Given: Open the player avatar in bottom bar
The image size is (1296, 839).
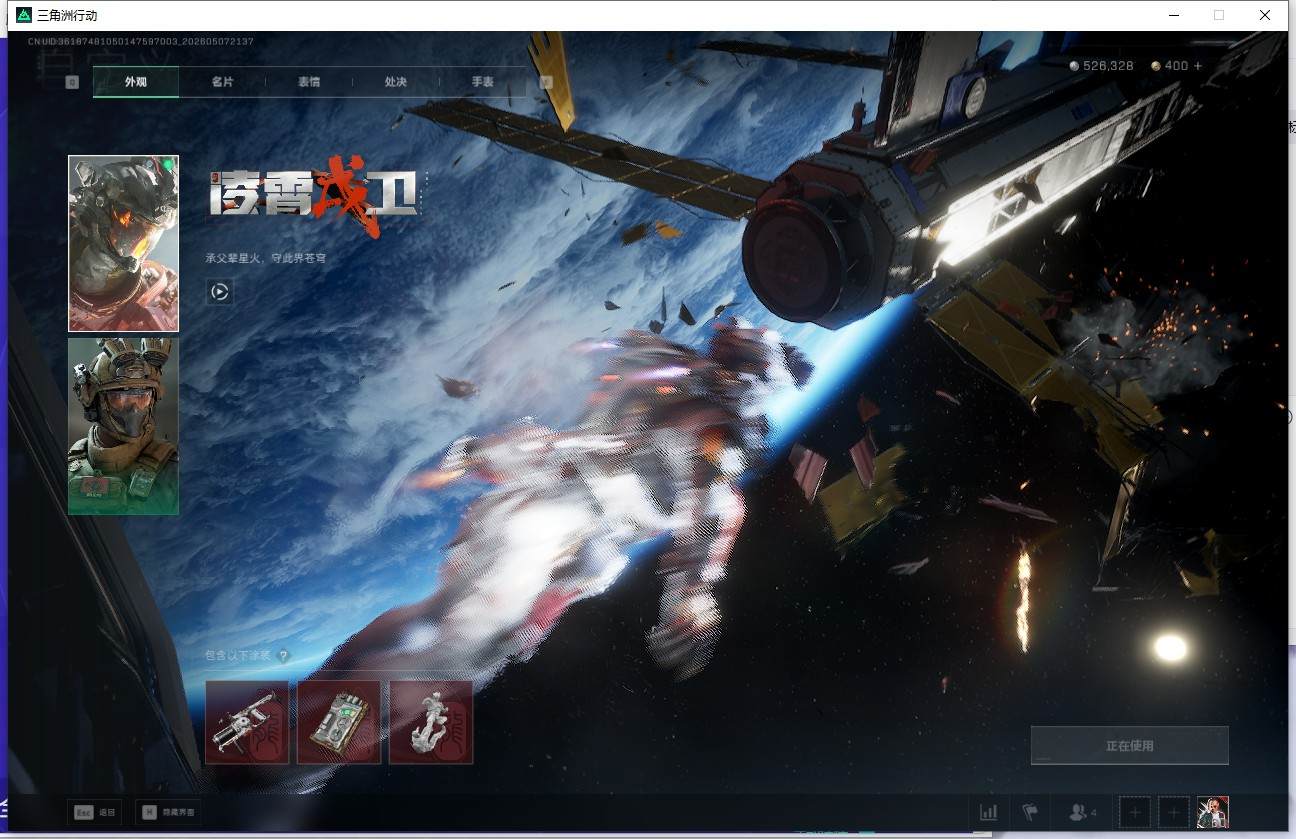Looking at the screenshot, I should (1213, 812).
